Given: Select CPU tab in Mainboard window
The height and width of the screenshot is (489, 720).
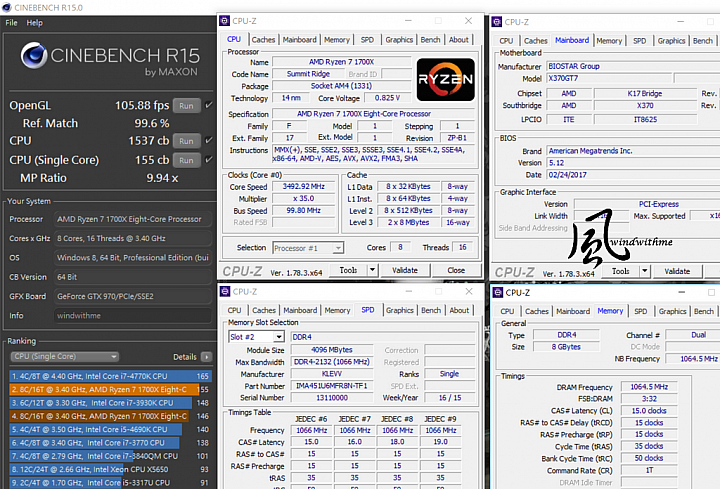Looking at the screenshot, I should click(x=506, y=41).
